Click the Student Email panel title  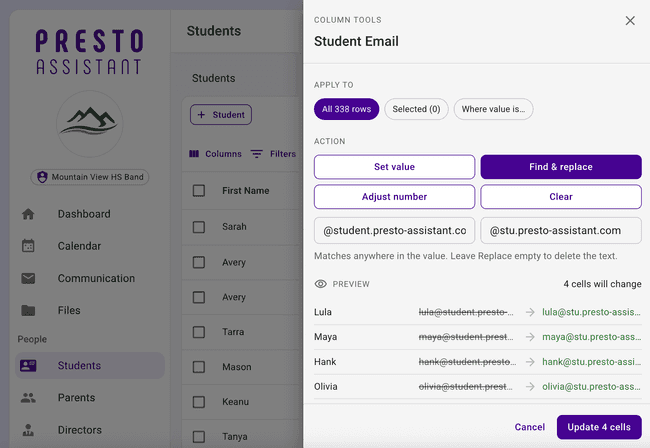pyautogui.click(x=356, y=41)
